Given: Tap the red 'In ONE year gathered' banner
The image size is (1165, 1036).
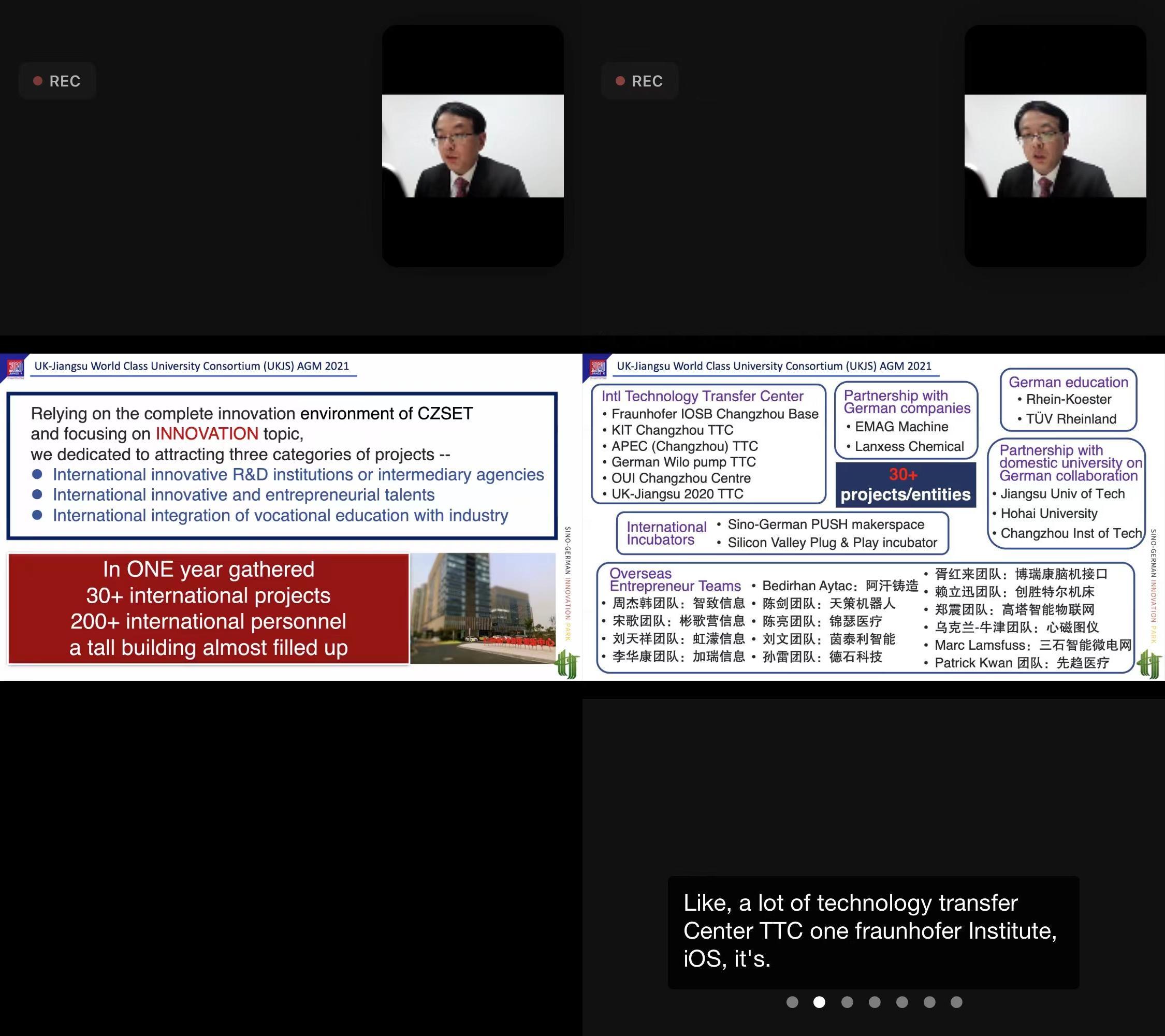Looking at the screenshot, I should [x=209, y=608].
